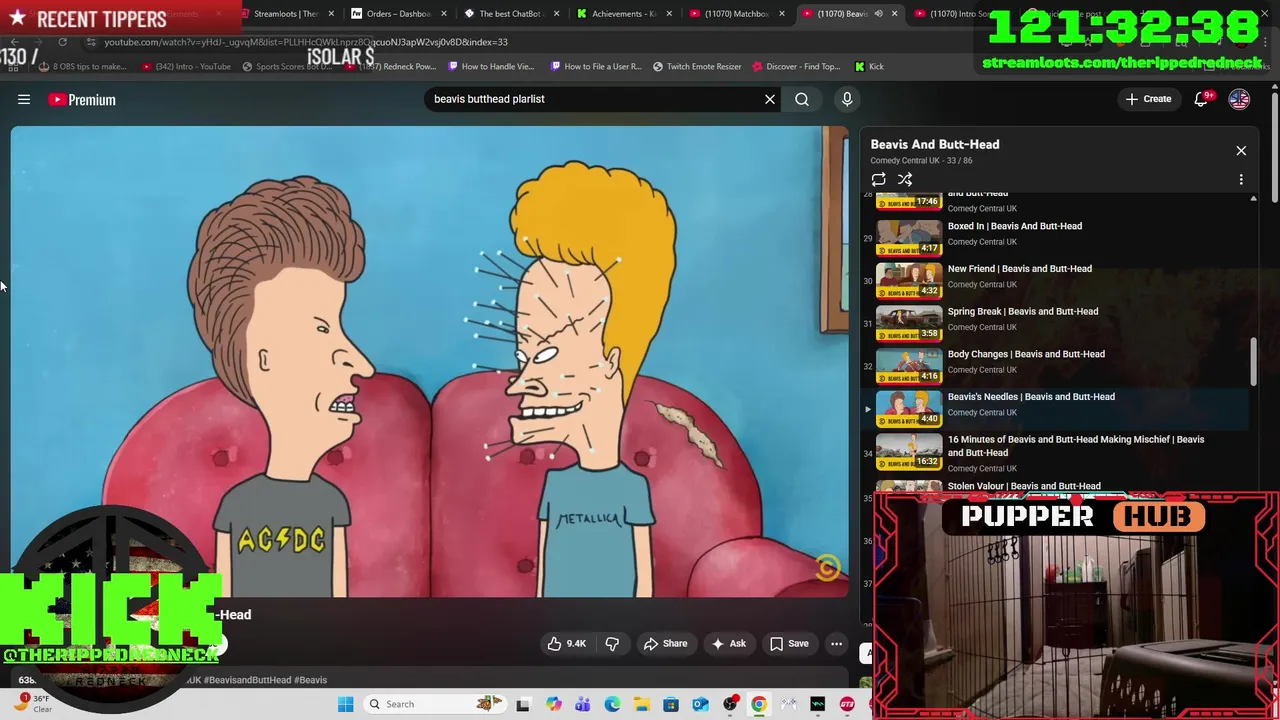Screen dimensions: 1280x720
Task: Open Microsoft Edge from taskbar
Action: 612,704
